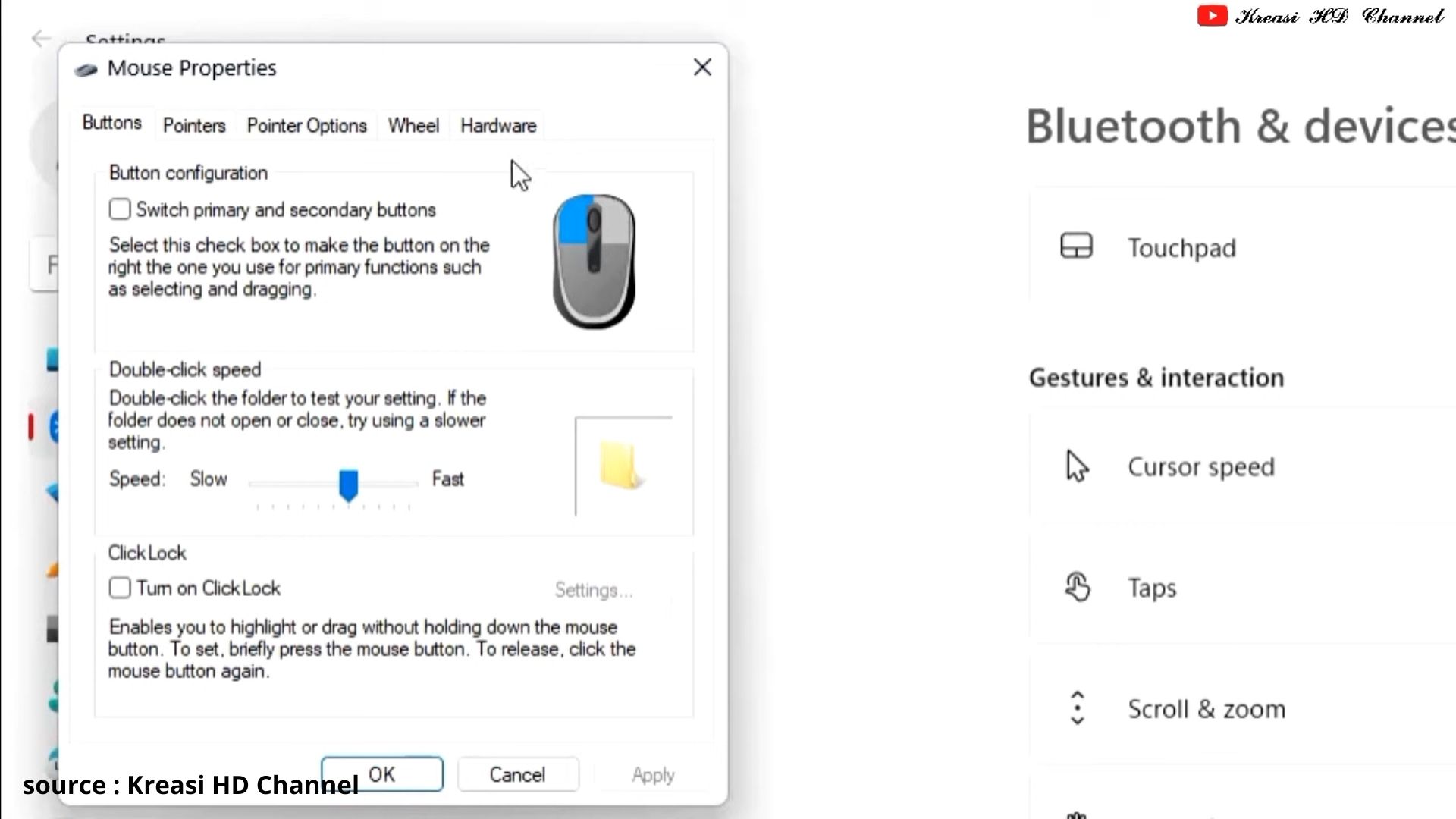Image resolution: width=1456 pixels, height=819 pixels.
Task: Open Taps section in Settings
Action: tap(1242, 588)
